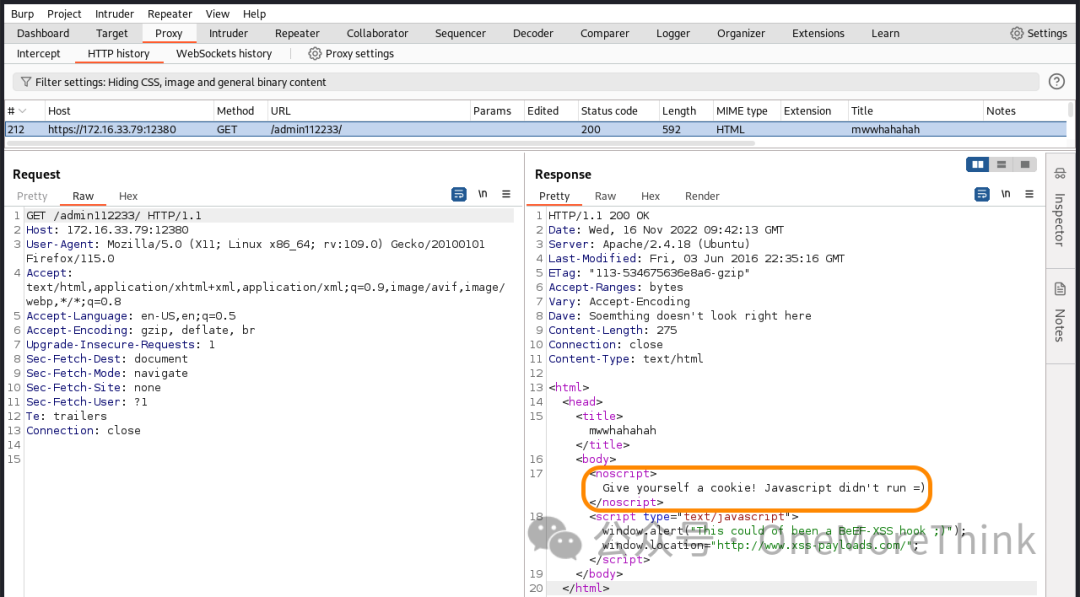Viewport: 1080px width, 597px height.
Task: Open the Learn tab
Action: coord(885,33)
